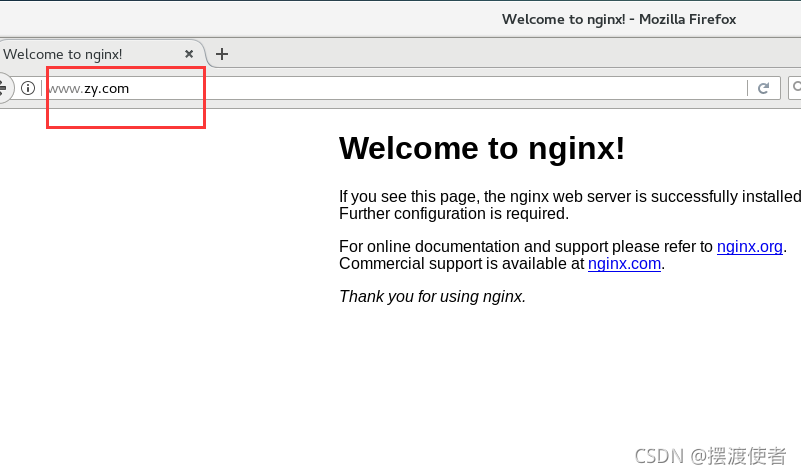This screenshot has height=475, width=801.
Task: Click the search box magnifier icon
Action: [x=796, y=88]
